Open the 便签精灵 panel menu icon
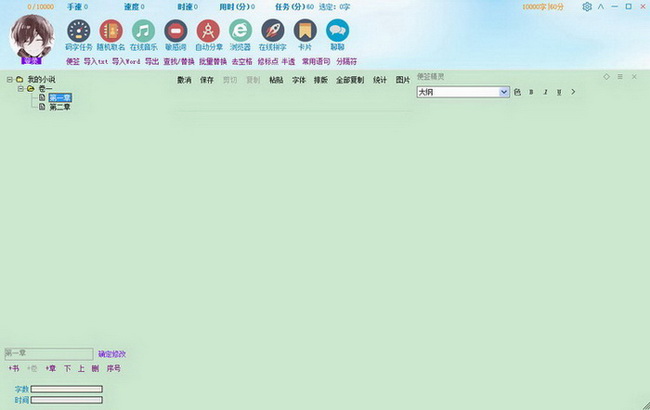The height and width of the screenshot is (410, 650). [620, 77]
